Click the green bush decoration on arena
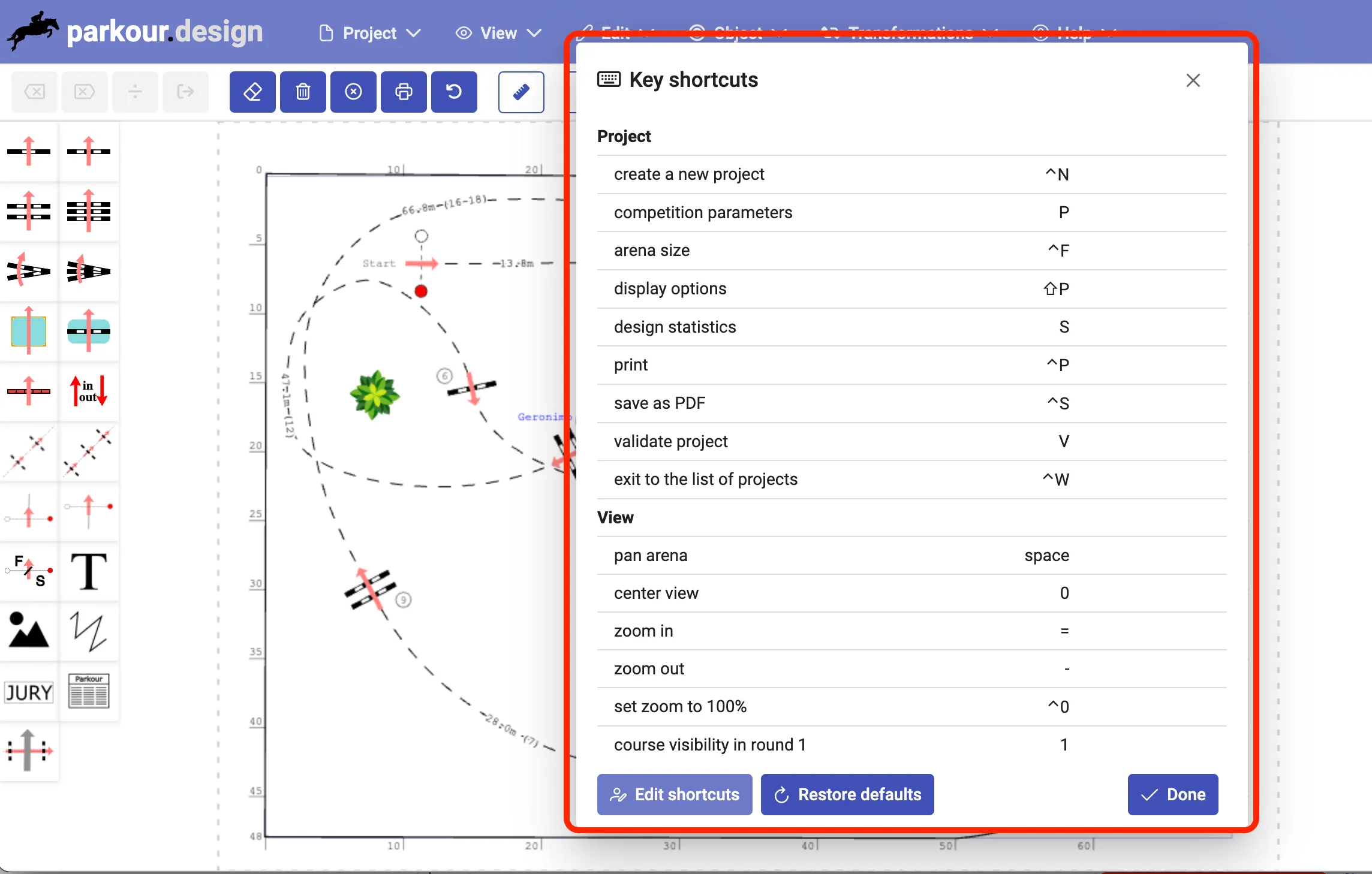Screen dimensions: 1372x874 [x=375, y=394]
